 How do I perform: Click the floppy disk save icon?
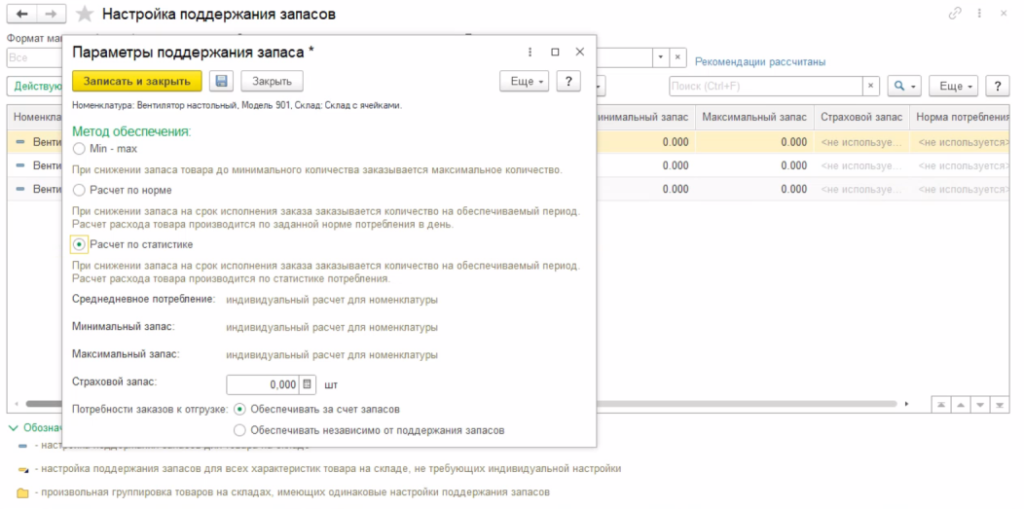point(221,81)
